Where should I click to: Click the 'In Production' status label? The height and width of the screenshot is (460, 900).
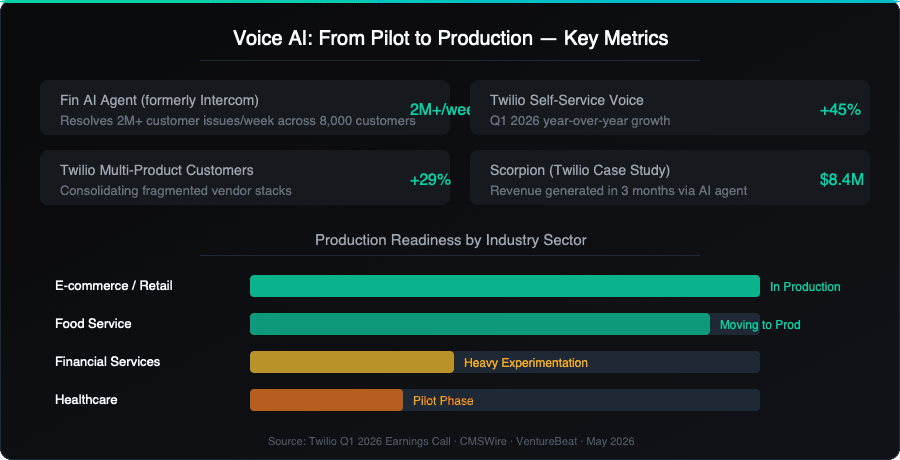click(805, 287)
